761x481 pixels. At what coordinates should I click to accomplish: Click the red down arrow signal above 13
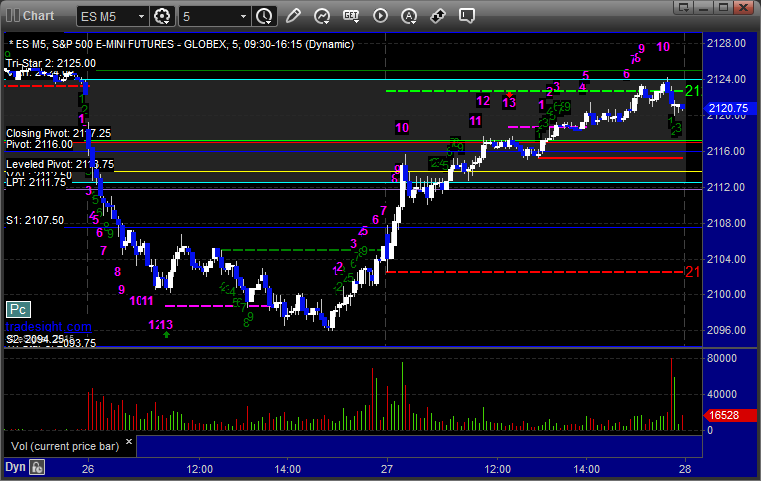point(509,94)
